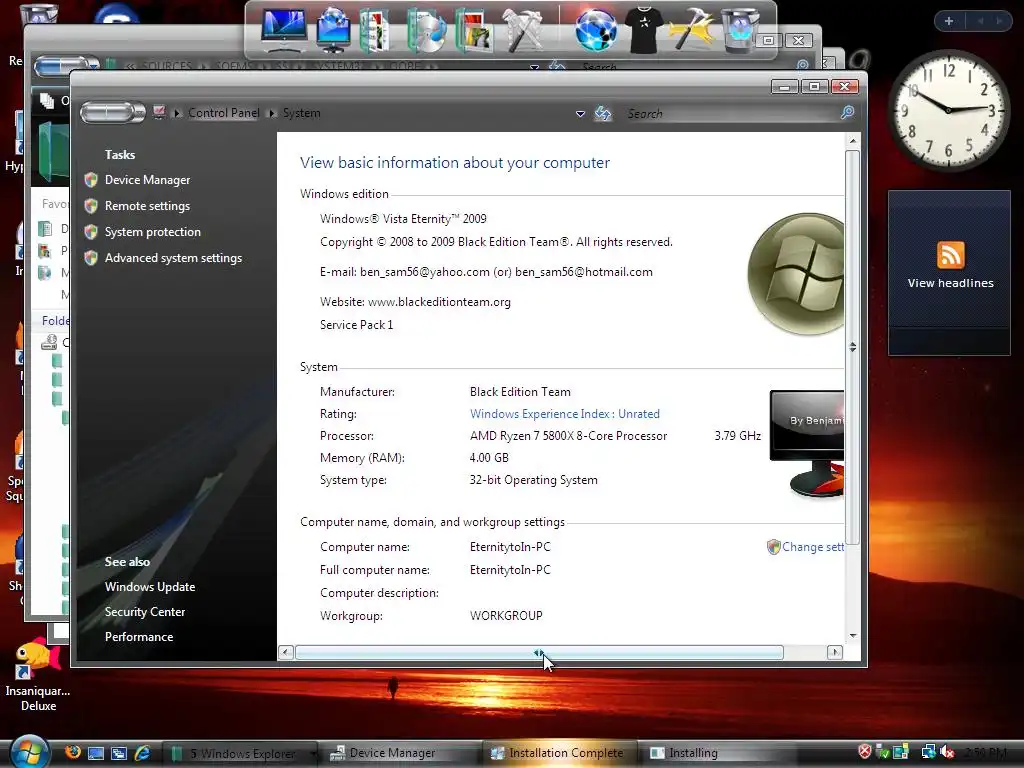Open the Insaniquarium Deluxe desktop shortcut
The height and width of the screenshot is (768, 1024).
(x=38, y=675)
